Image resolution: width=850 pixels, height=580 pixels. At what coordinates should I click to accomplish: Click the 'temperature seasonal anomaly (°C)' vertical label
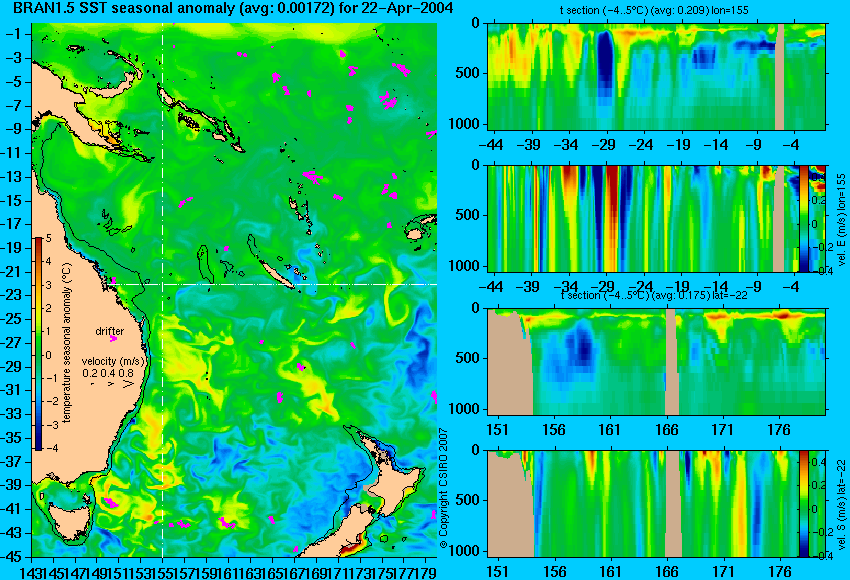click(x=67, y=343)
